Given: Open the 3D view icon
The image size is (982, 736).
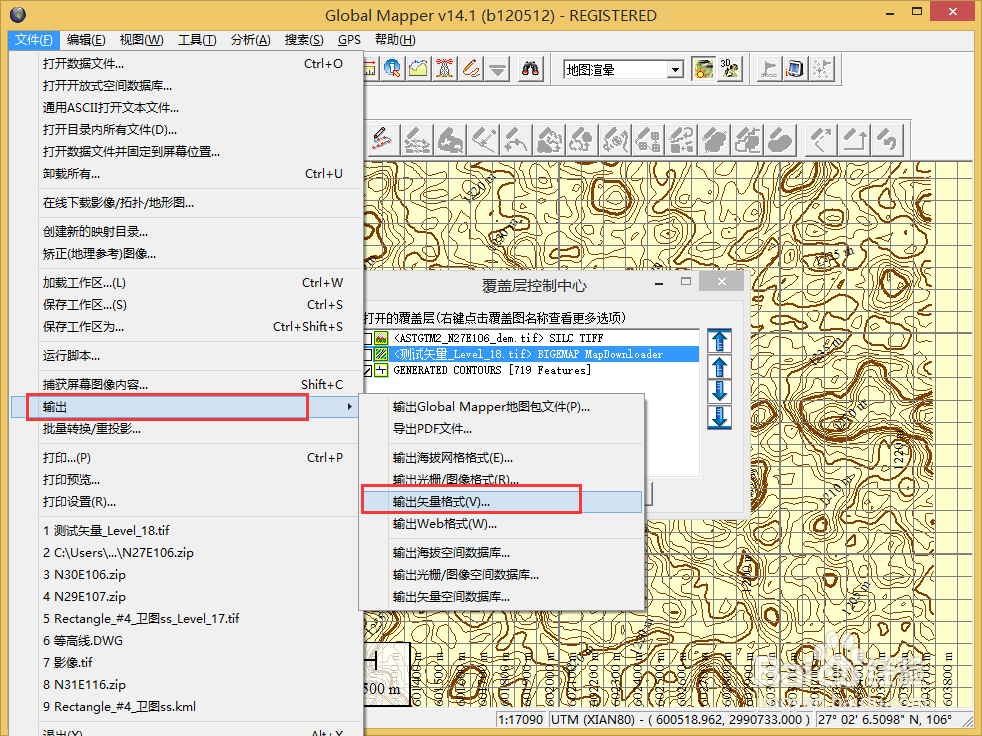Looking at the screenshot, I should [730, 68].
